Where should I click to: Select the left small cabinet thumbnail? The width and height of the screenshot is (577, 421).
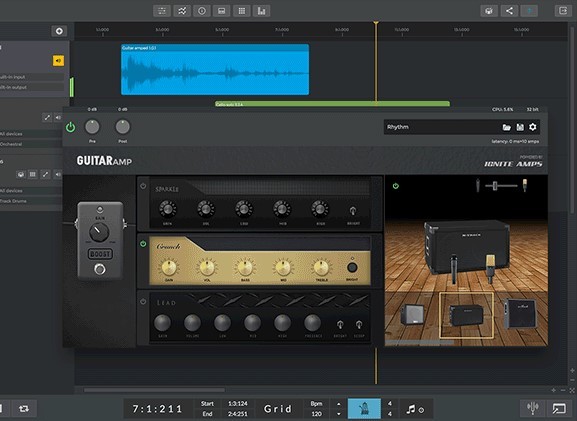(x=412, y=315)
